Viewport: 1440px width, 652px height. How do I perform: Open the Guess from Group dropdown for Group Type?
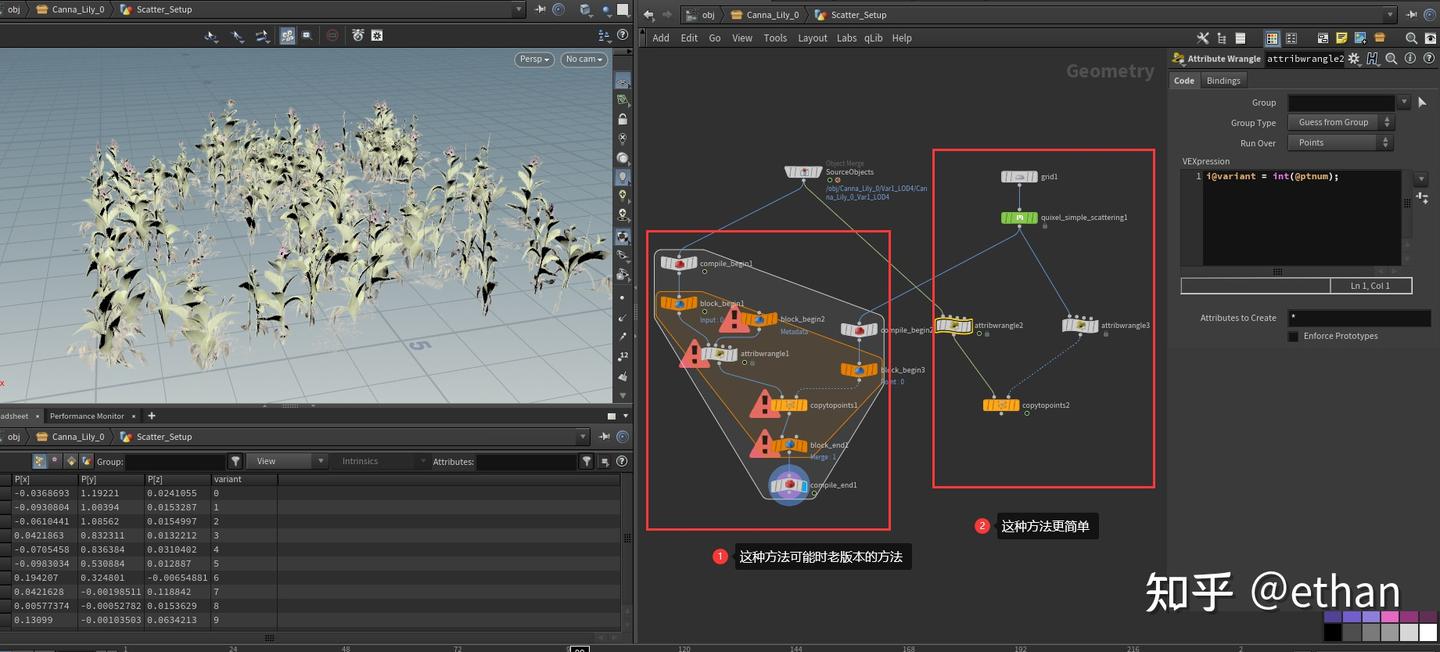click(x=1340, y=122)
